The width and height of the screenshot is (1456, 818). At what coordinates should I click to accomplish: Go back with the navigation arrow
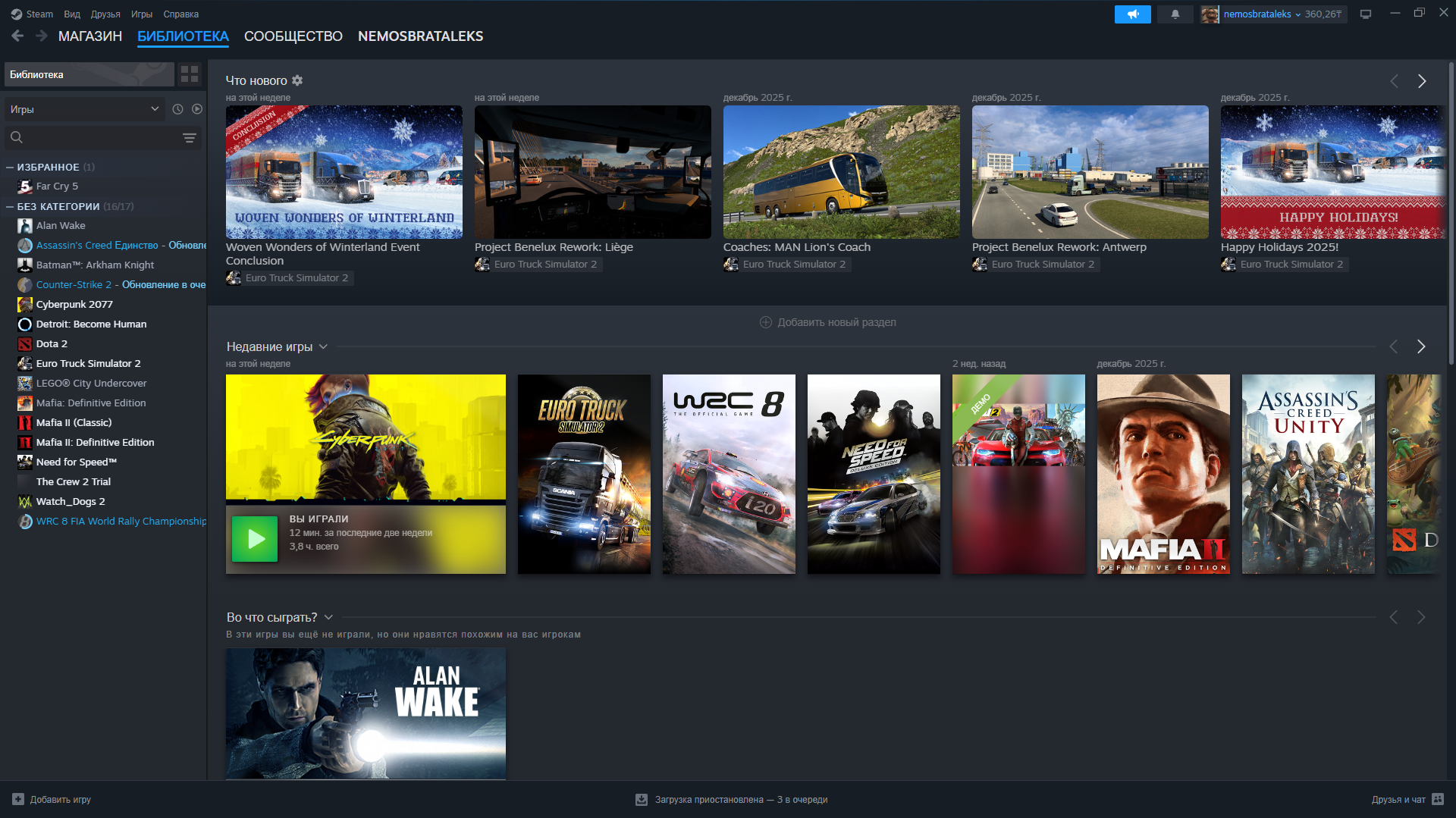click(x=17, y=36)
